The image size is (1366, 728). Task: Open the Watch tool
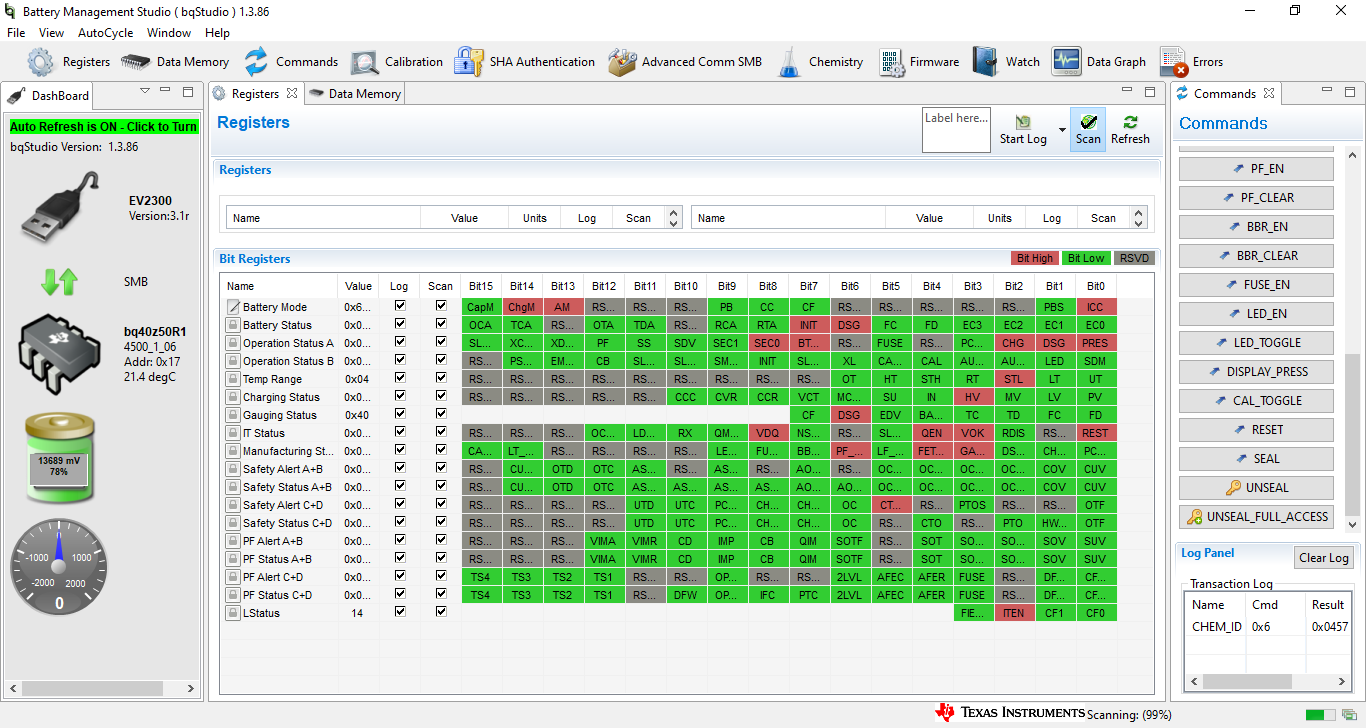click(x=1007, y=62)
